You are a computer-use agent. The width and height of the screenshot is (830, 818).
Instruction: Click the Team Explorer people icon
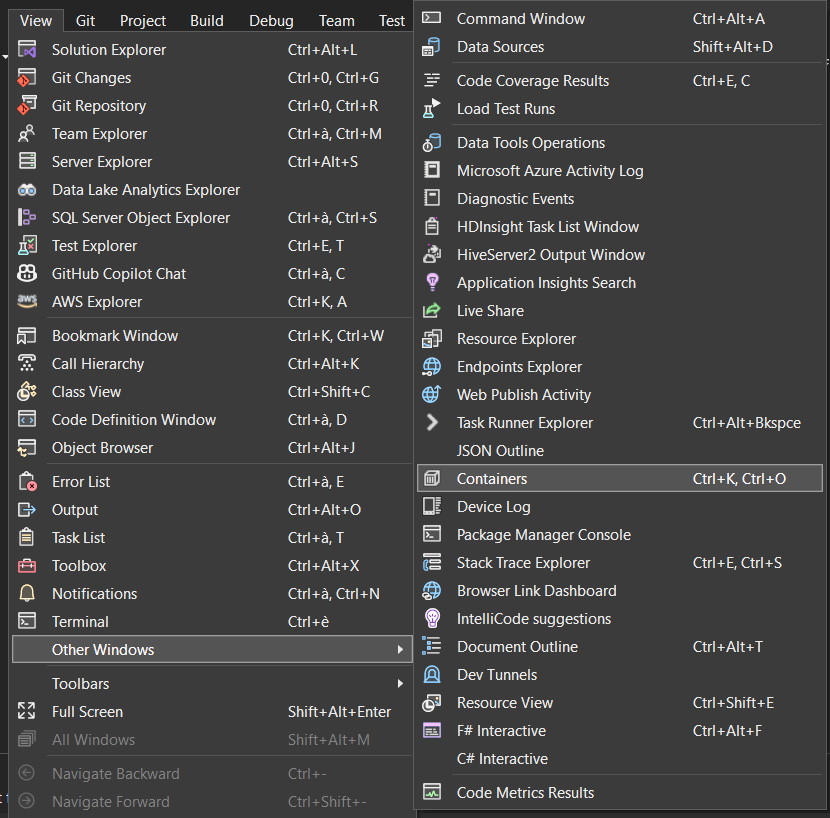click(27, 133)
